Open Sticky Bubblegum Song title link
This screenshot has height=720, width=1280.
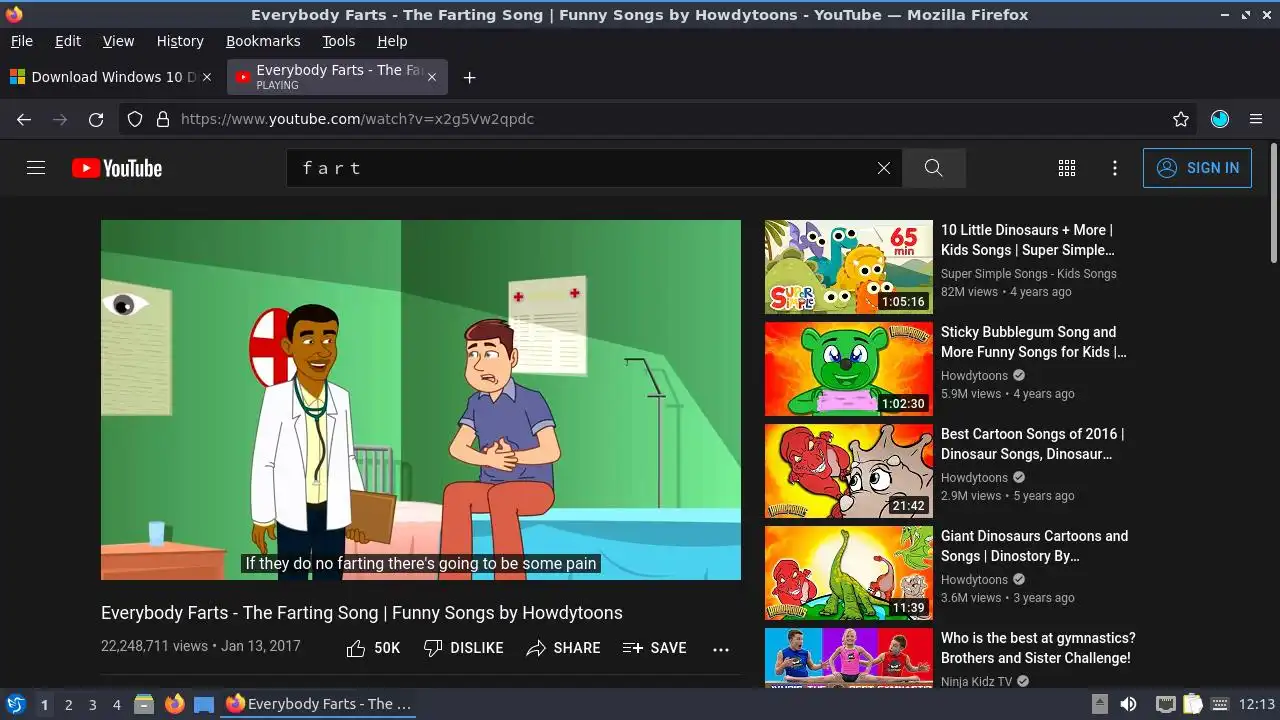pos(1034,342)
